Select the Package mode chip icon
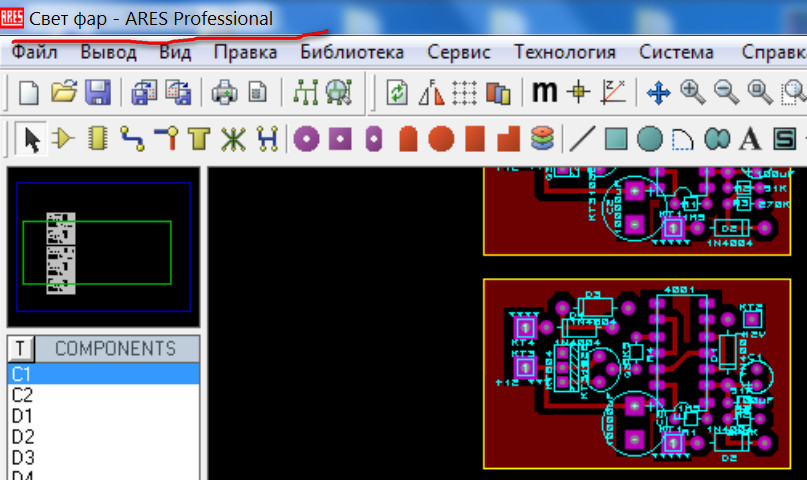Viewport: 807px width, 480px height. (x=97, y=139)
